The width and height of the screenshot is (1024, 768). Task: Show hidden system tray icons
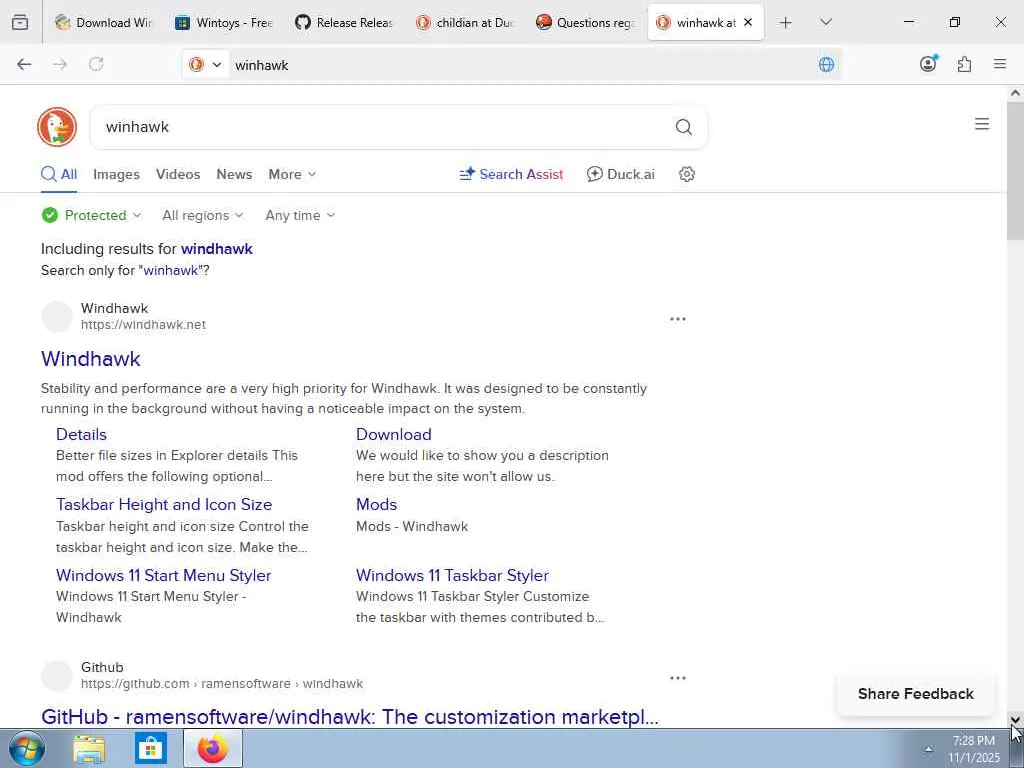coord(928,749)
